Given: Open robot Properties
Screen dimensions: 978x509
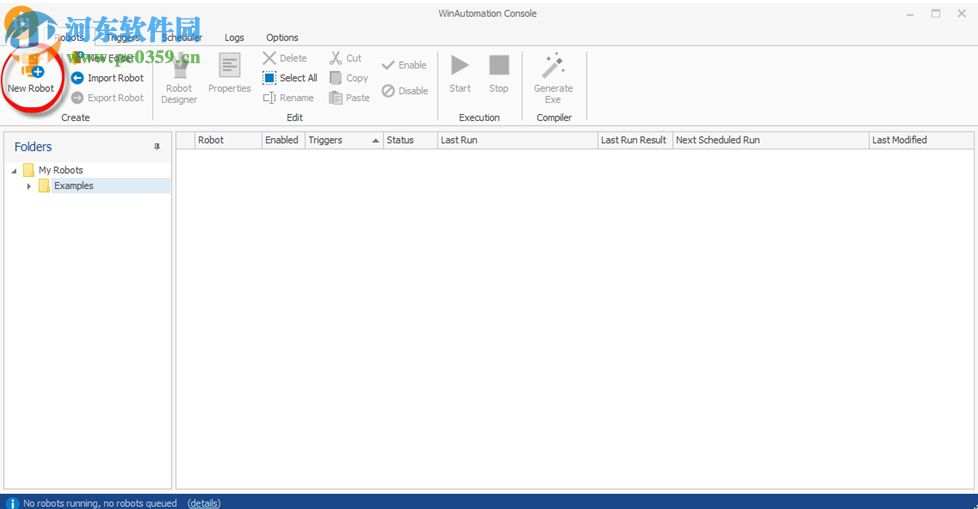Looking at the screenshot, I should coord(230,74).
